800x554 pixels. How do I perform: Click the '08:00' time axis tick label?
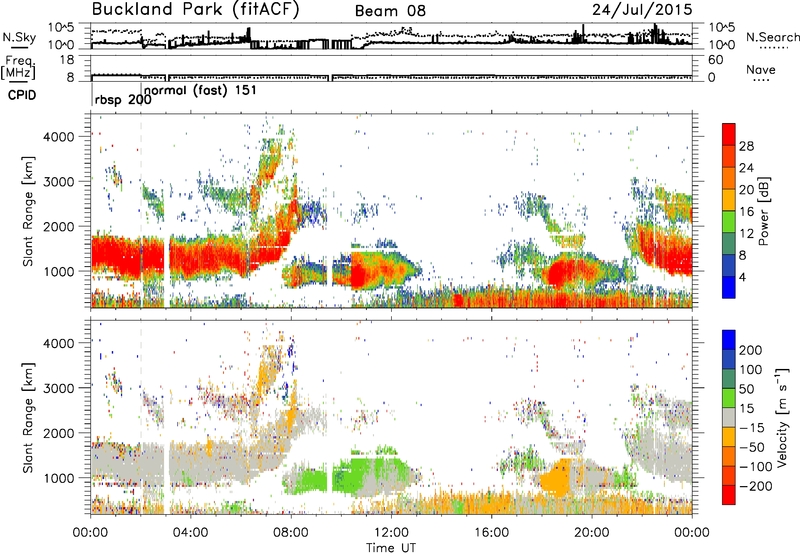point(291,533)
